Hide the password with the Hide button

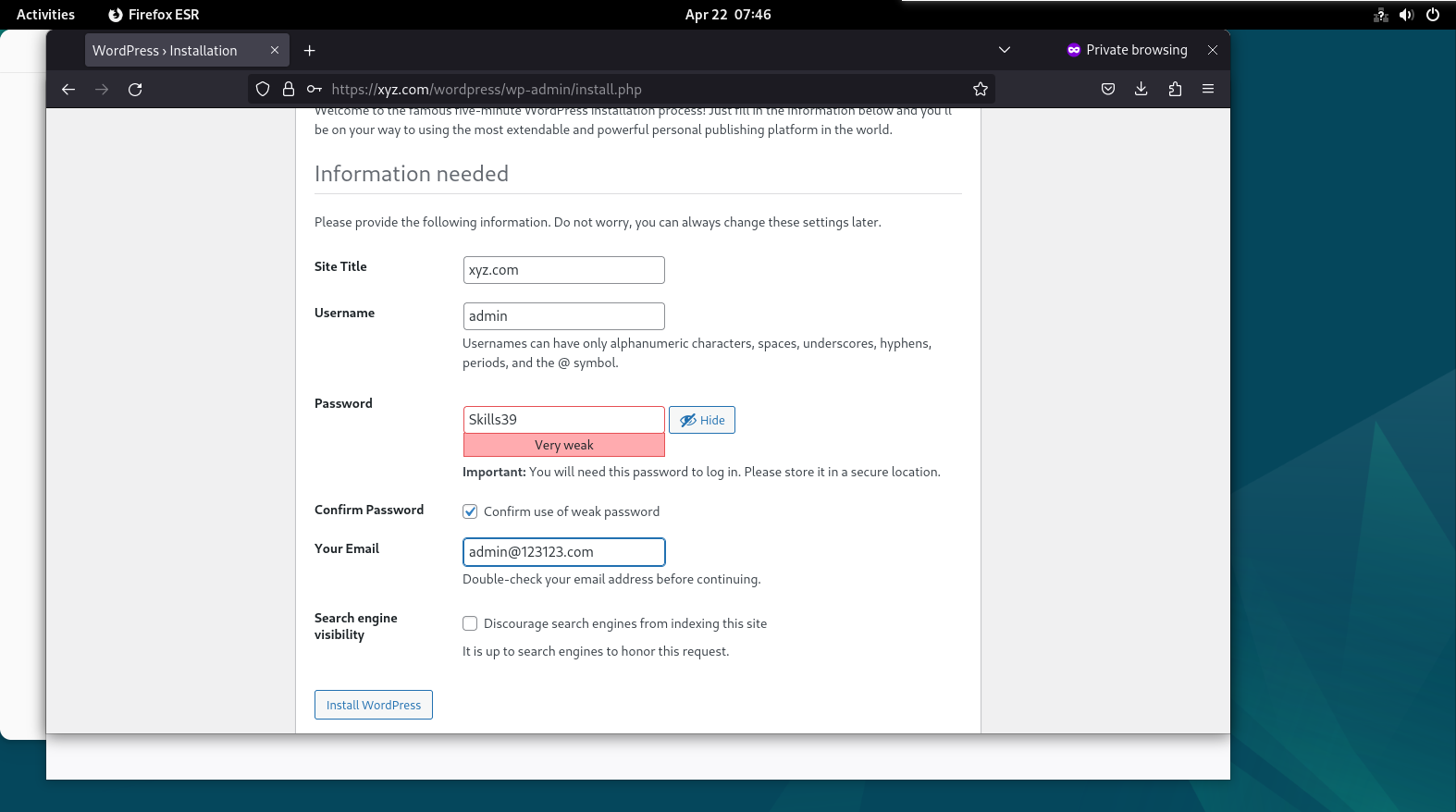702,420
